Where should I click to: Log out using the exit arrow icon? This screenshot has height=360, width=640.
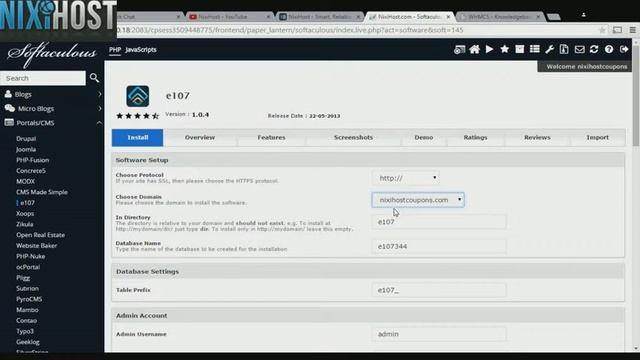tap(624, 49)
